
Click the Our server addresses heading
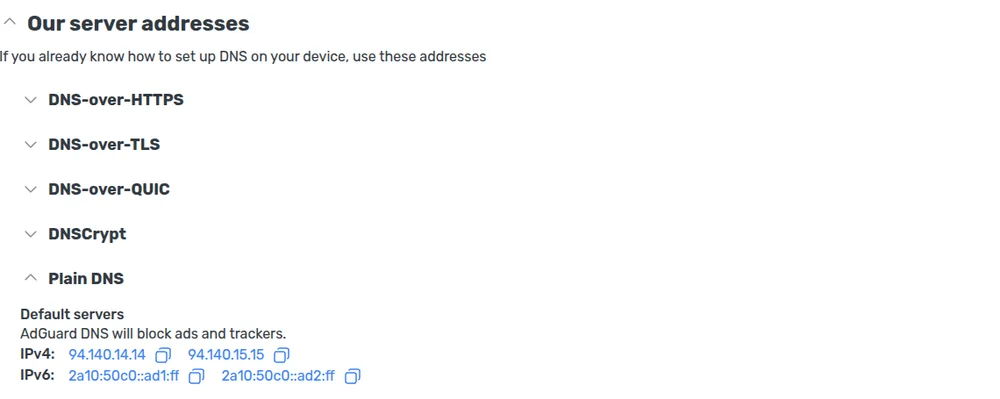tap(138, 24)
